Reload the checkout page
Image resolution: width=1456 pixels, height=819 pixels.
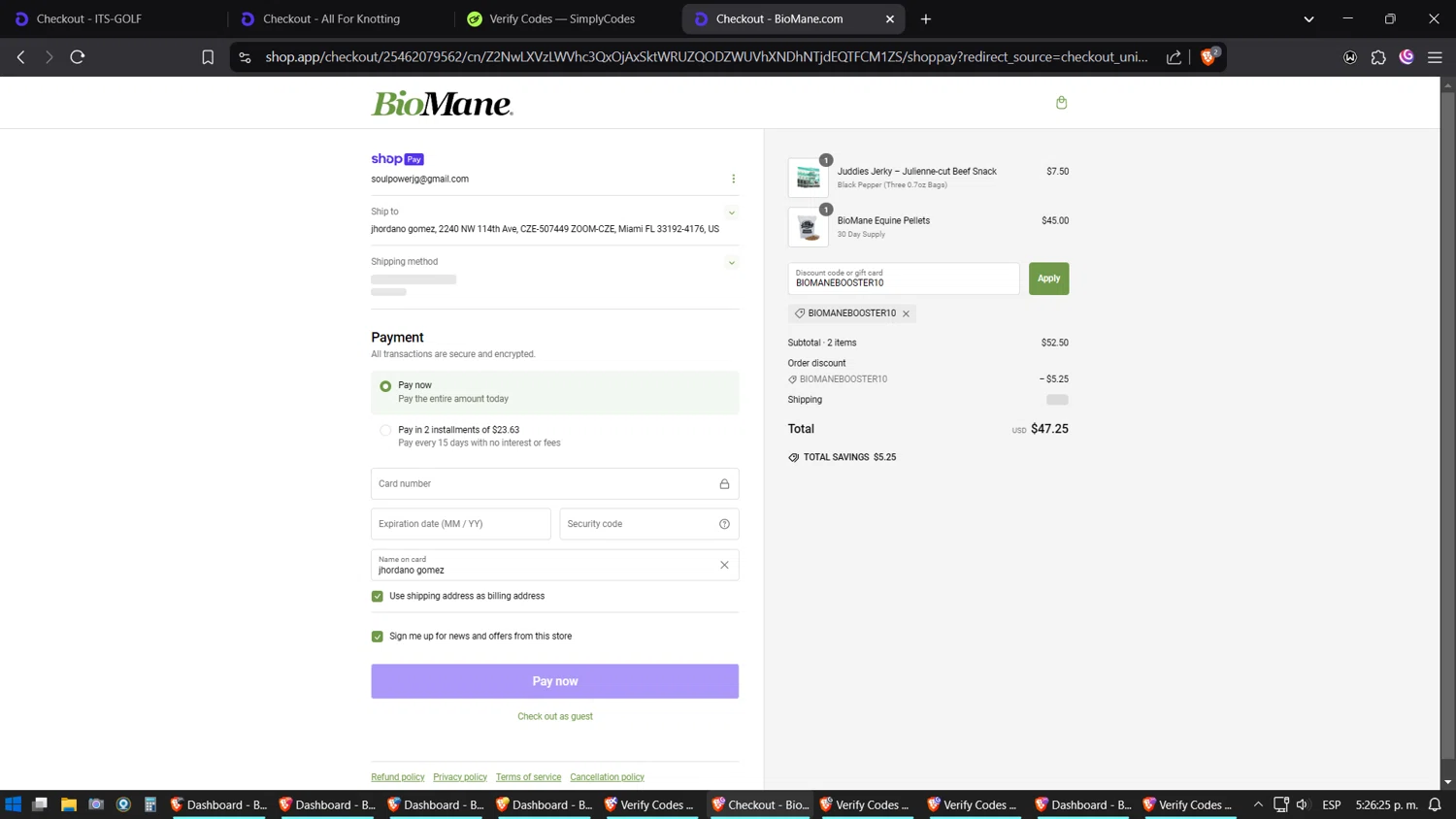point(78,57)
